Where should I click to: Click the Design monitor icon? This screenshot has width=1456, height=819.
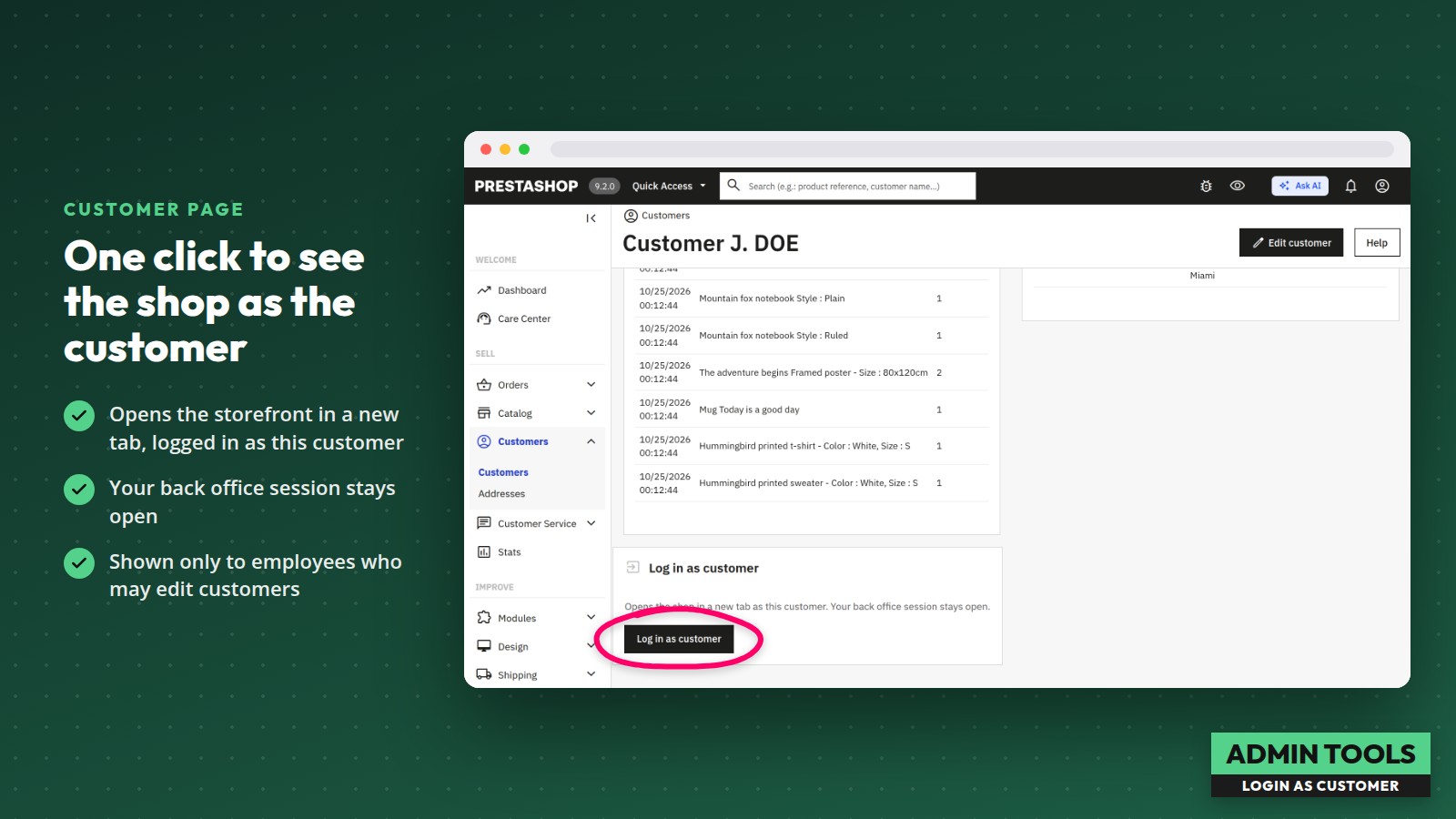pyautogui.click(x=484, y=646)
